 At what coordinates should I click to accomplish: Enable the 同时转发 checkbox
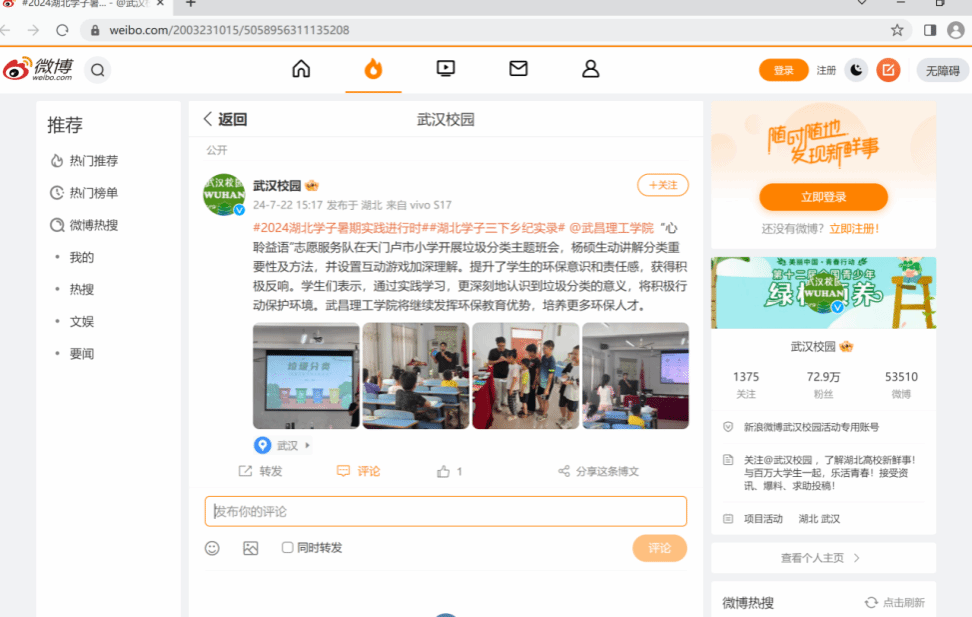click(x=288, y=548)
